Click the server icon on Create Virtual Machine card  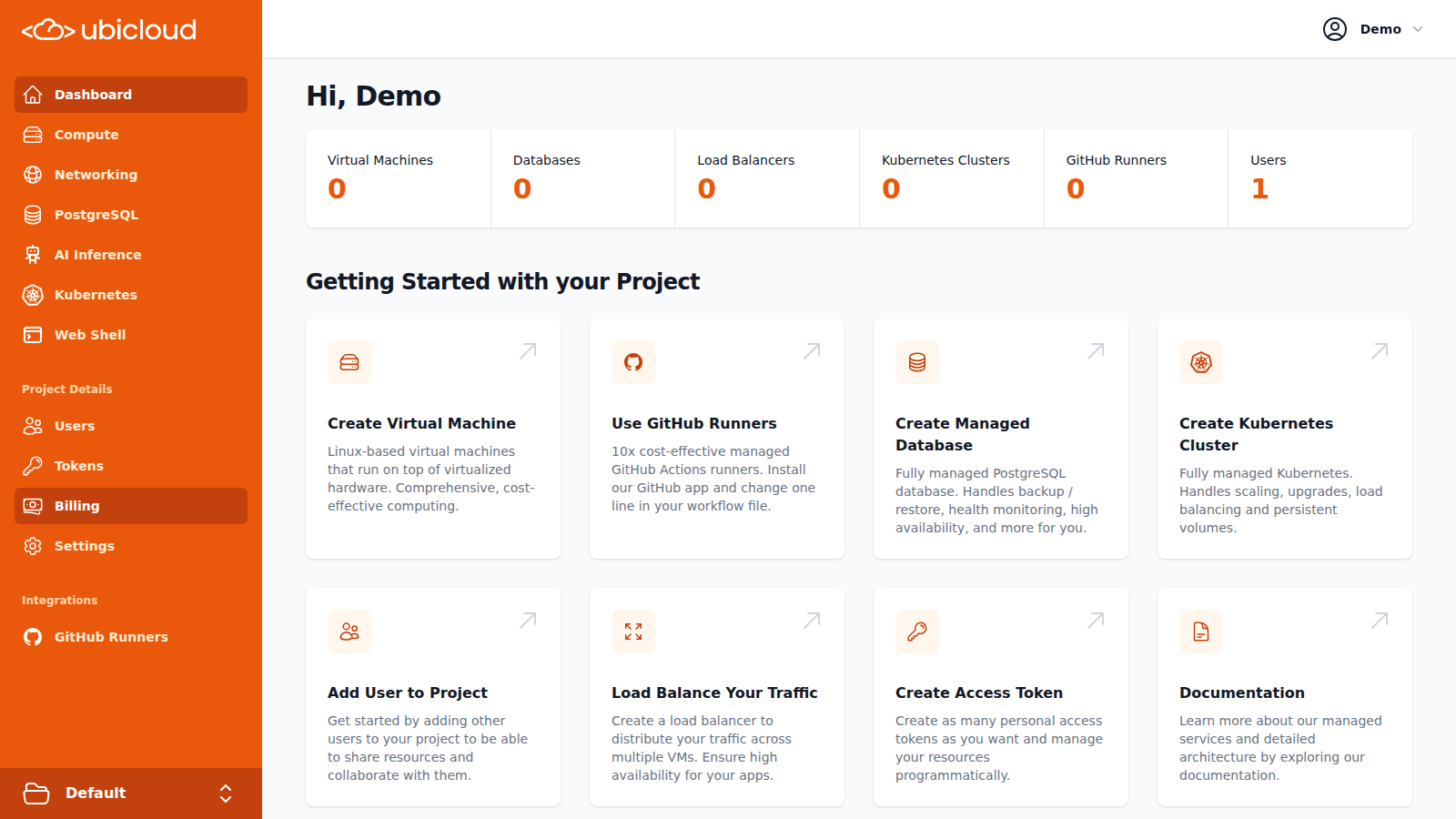(349, 362)
